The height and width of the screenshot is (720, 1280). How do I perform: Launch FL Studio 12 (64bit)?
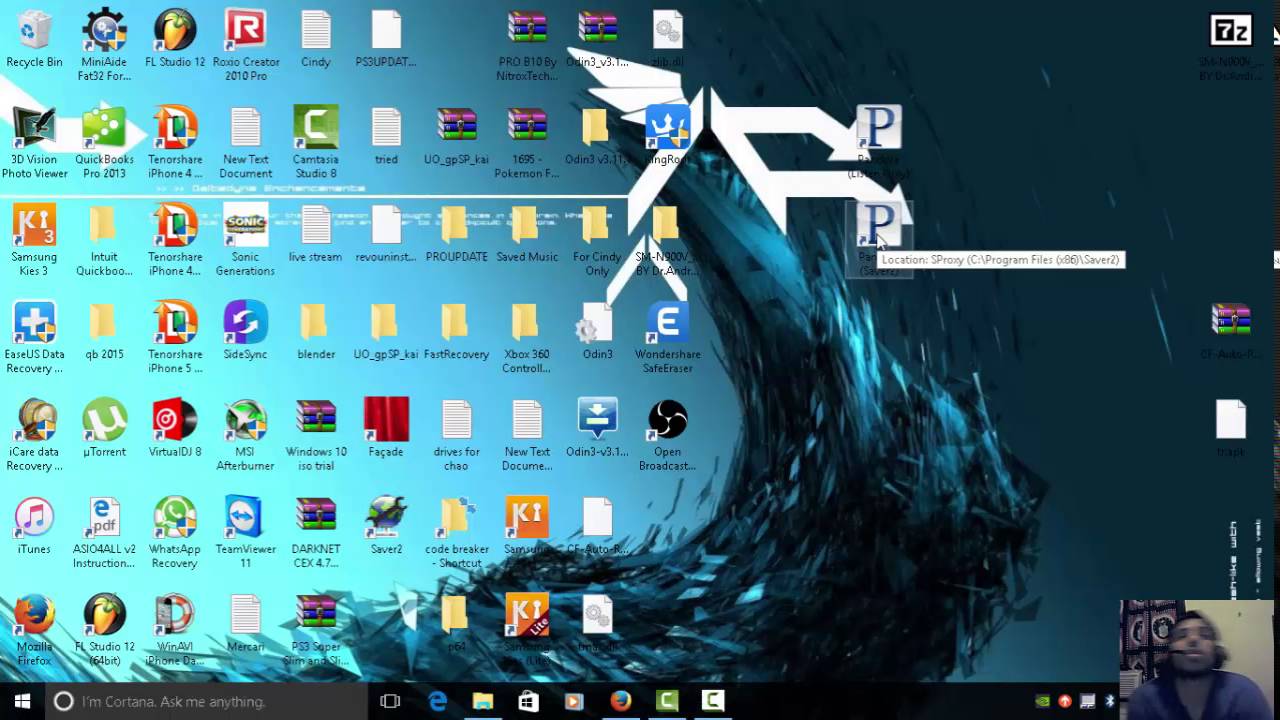(x=104, y=630)
